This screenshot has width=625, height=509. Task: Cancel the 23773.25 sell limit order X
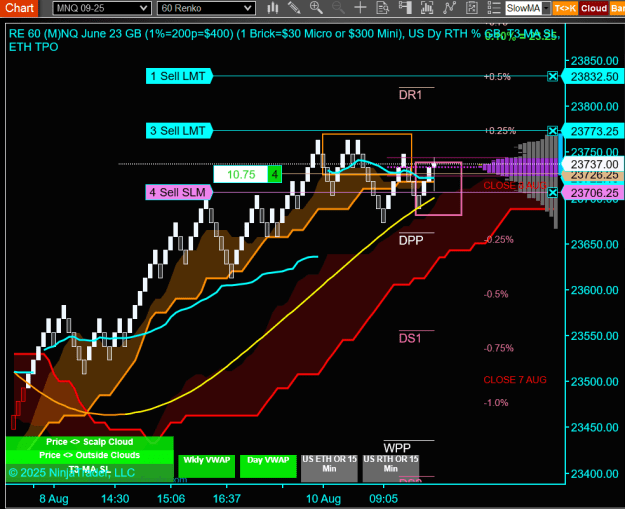click(552, 131)
